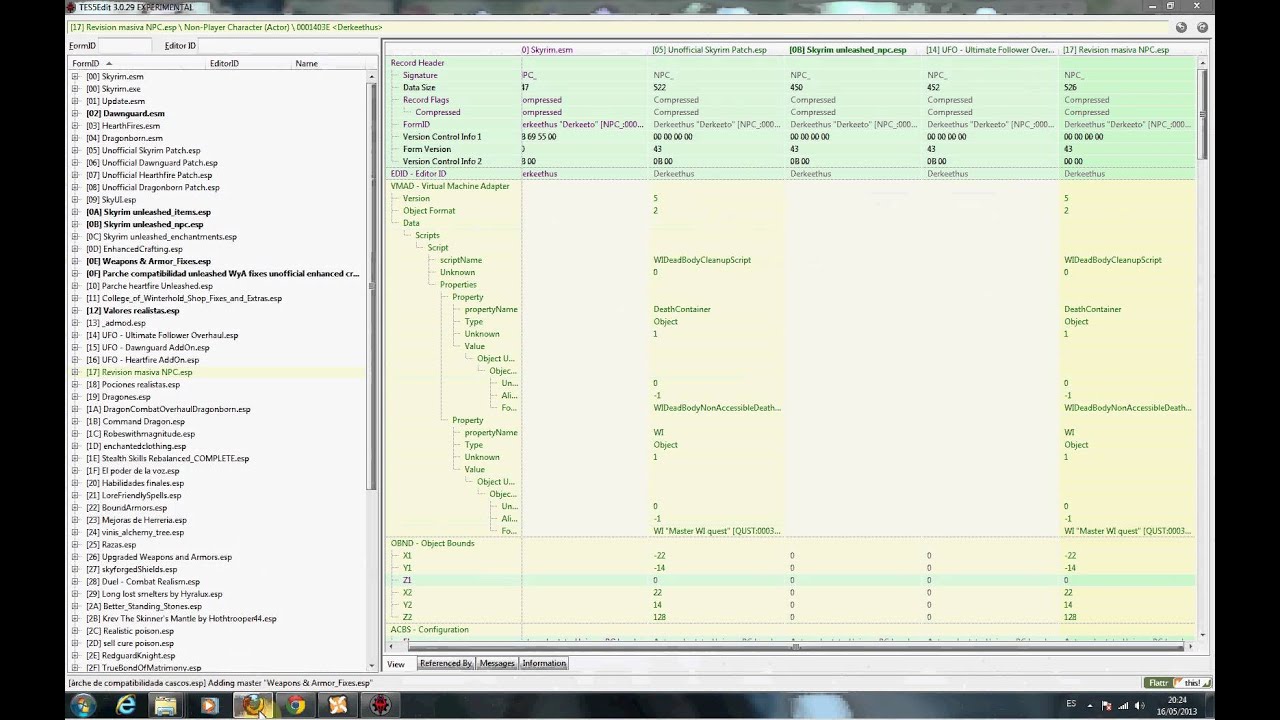Click the record view horizontal scrollbar
This screenshot has width=1280, height=720.
(795, 647)
